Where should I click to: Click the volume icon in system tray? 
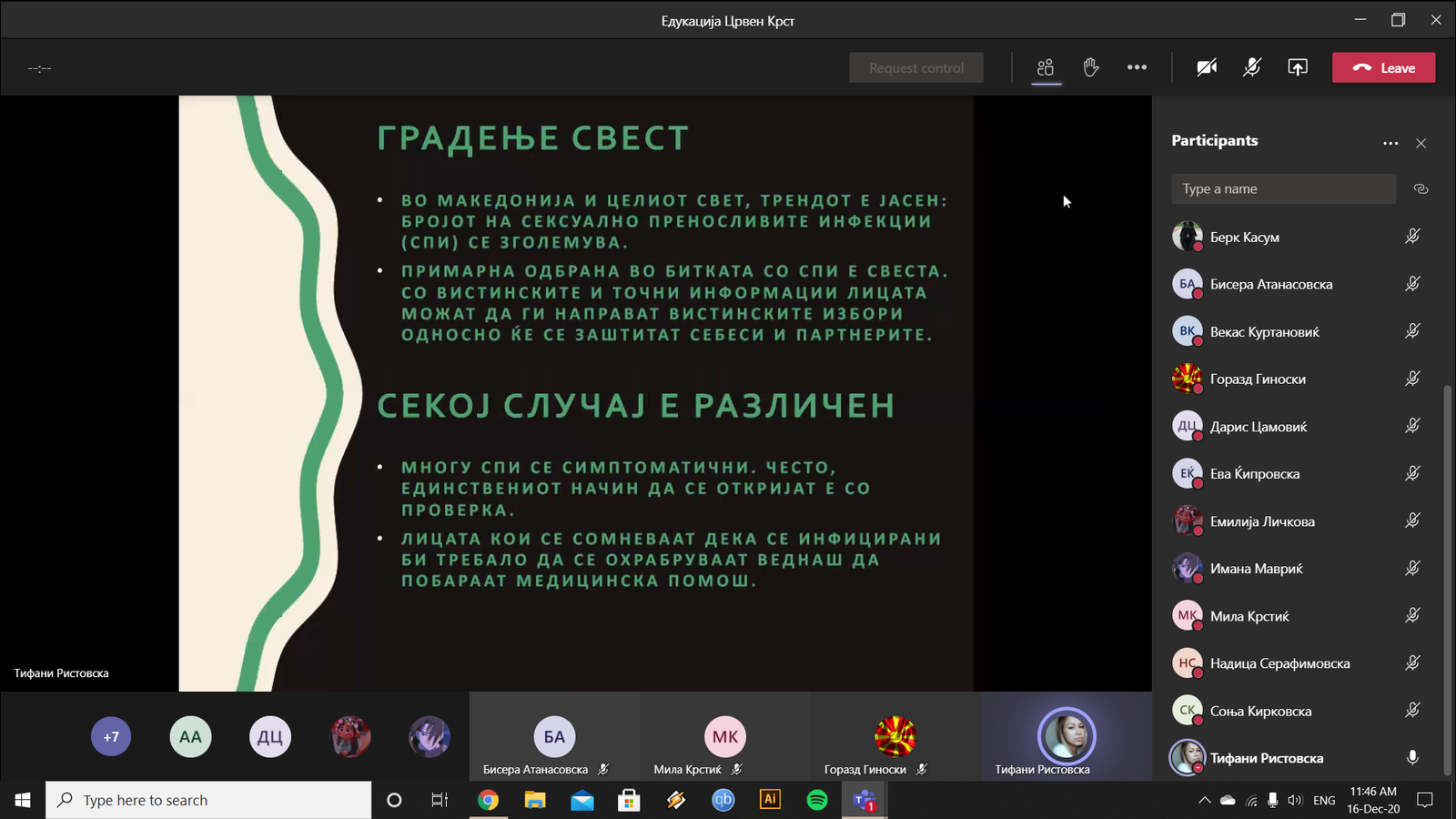coord(1295,801)
